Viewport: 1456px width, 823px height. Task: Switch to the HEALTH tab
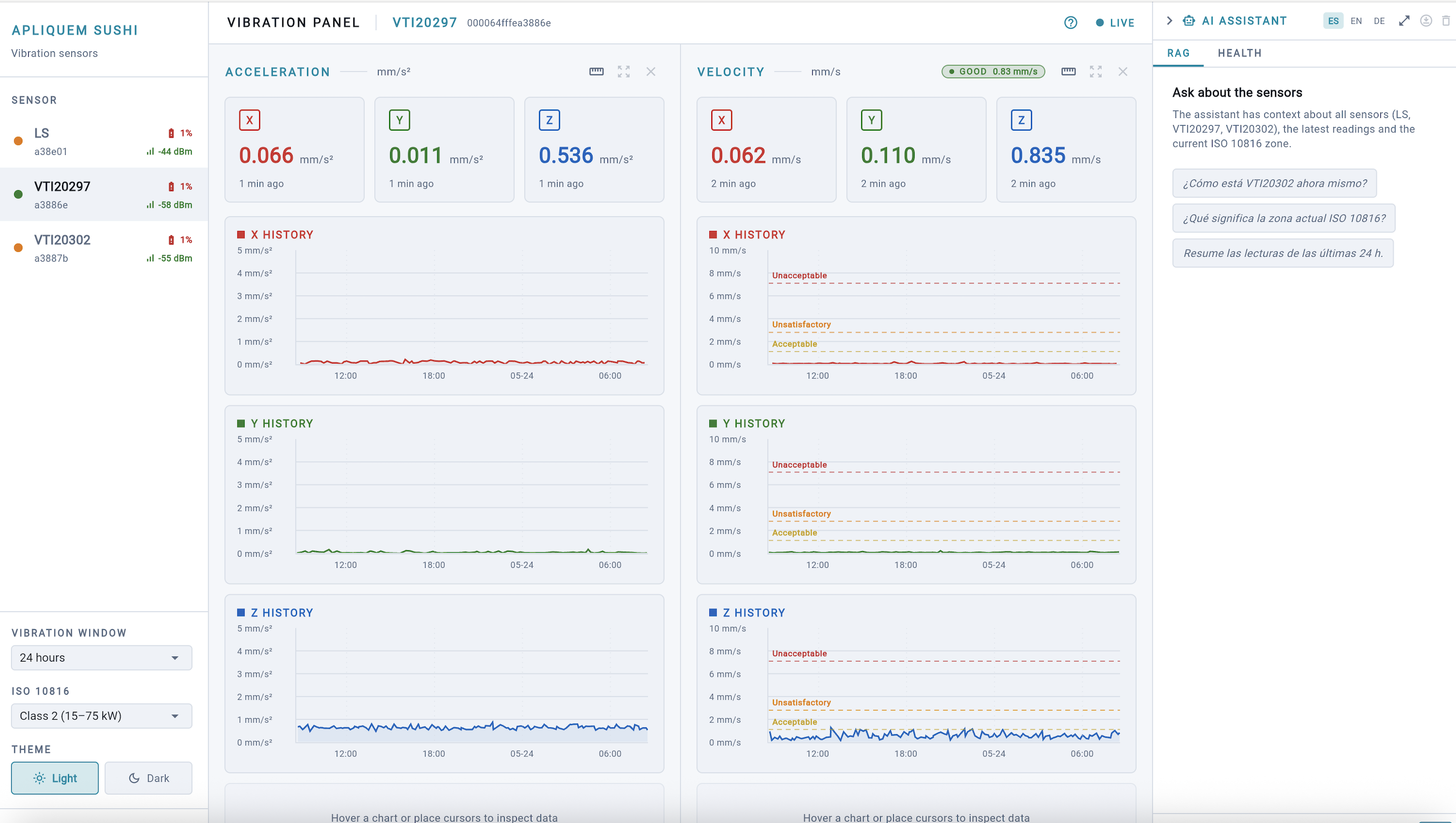(x=1240, y=53)
